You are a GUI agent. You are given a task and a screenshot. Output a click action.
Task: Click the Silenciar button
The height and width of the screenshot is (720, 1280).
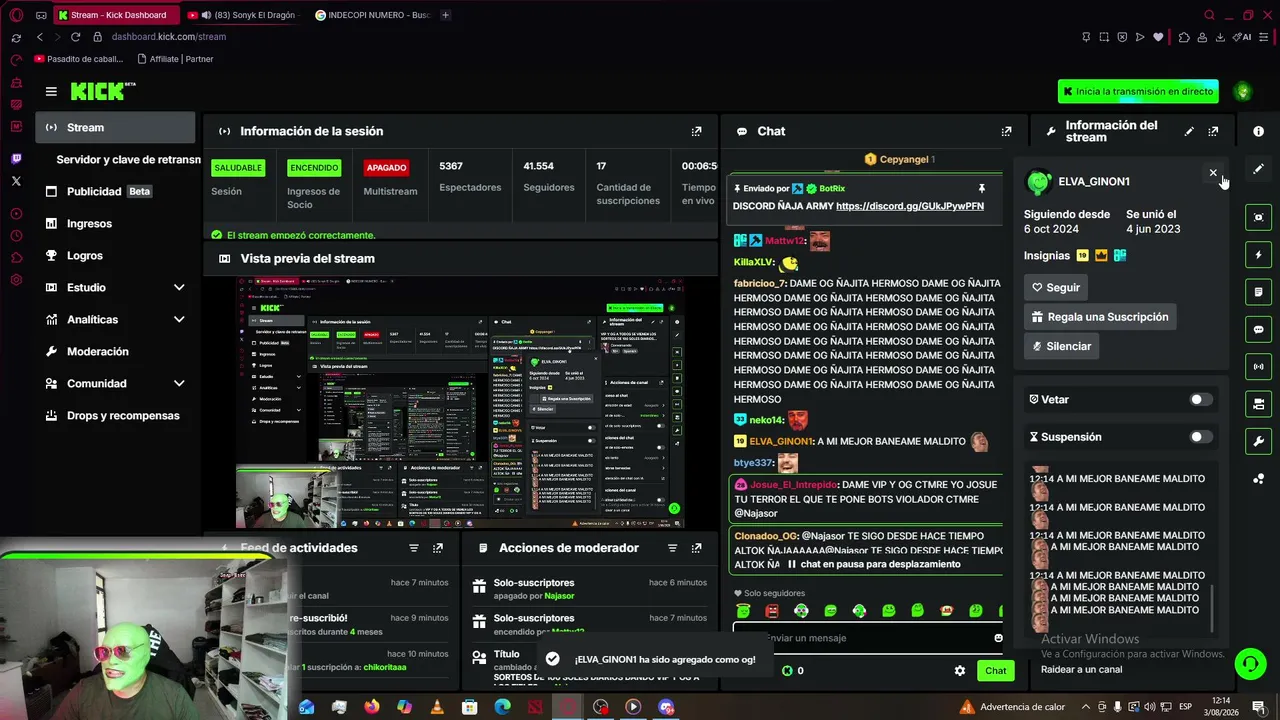click(x=1062, y=346)
